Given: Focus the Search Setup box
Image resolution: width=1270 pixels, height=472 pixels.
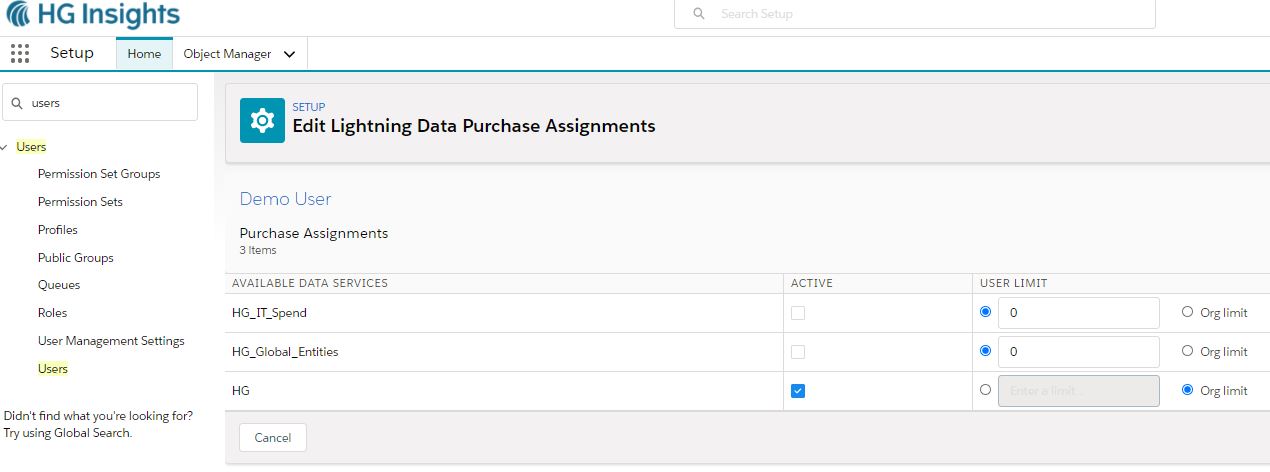Looking at the screenshot, I should point(930,14).
